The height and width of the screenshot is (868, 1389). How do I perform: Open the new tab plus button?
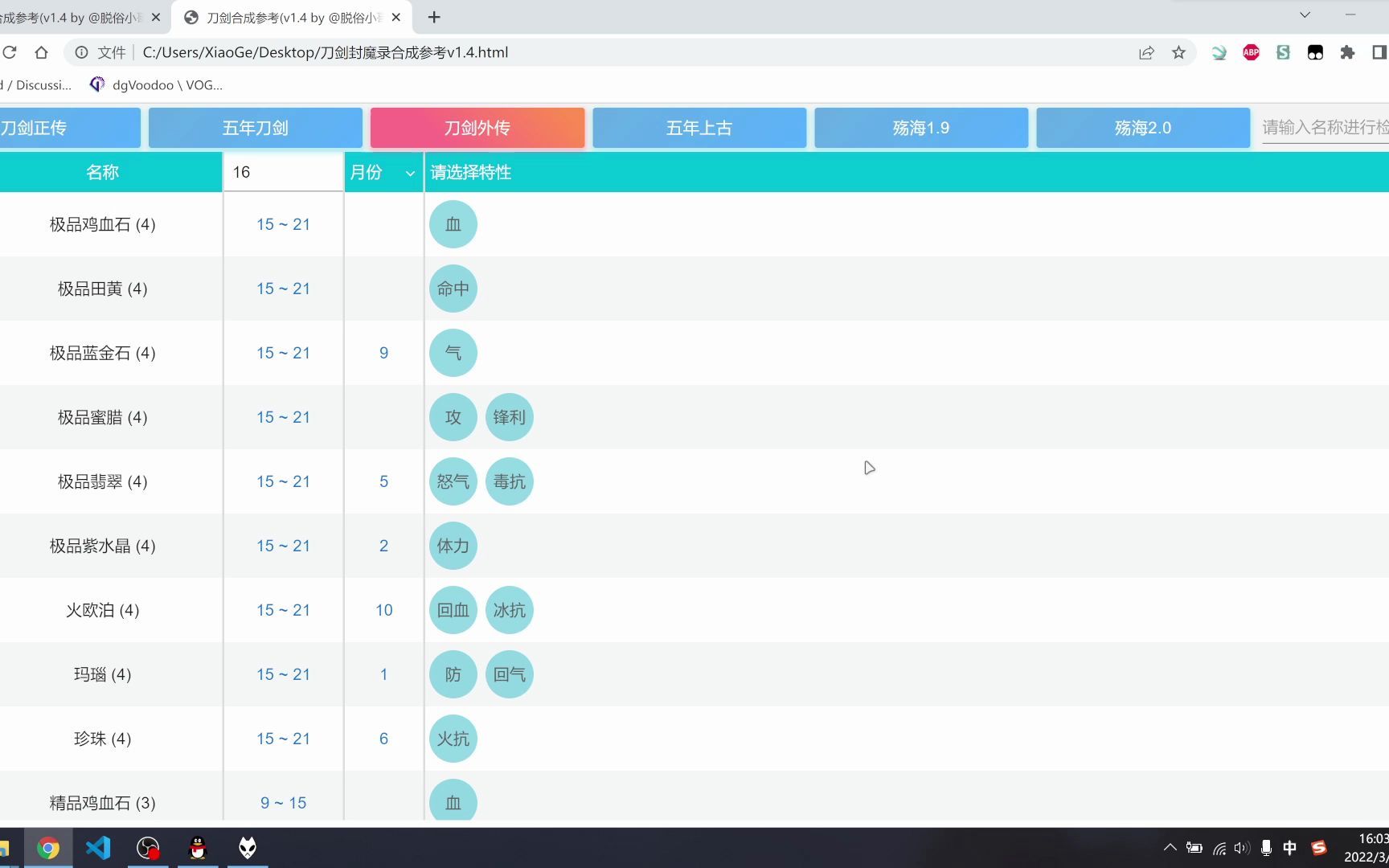[x=434, y=17]
